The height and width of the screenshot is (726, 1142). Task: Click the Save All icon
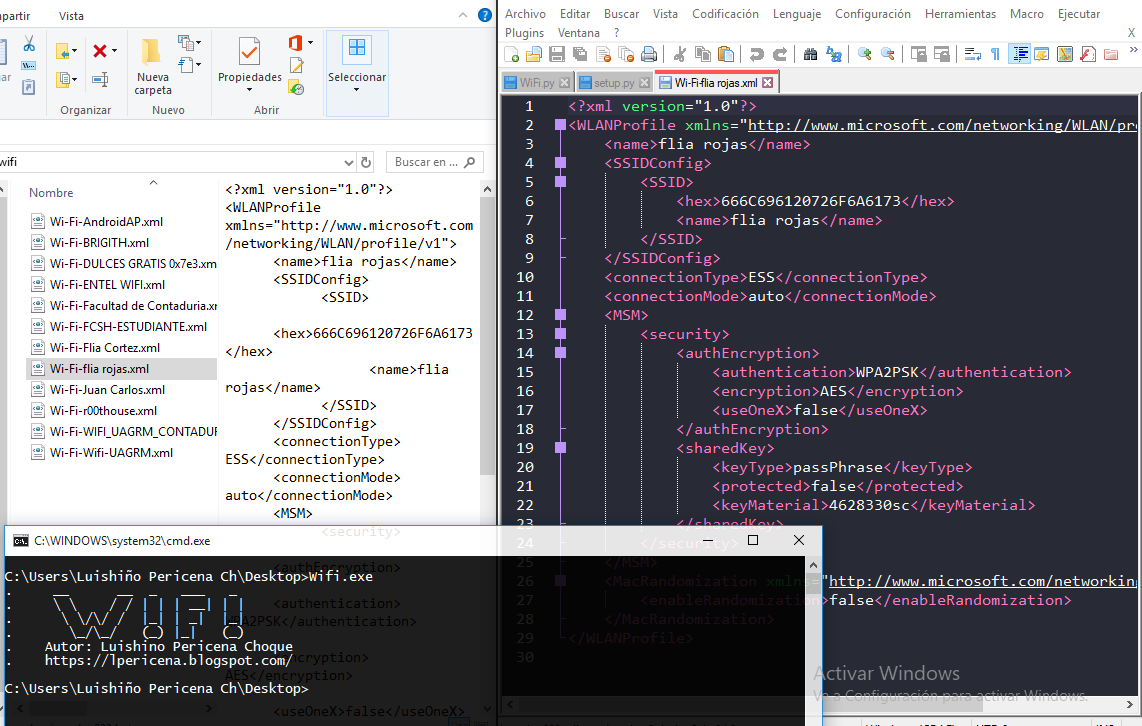(581, 55)
